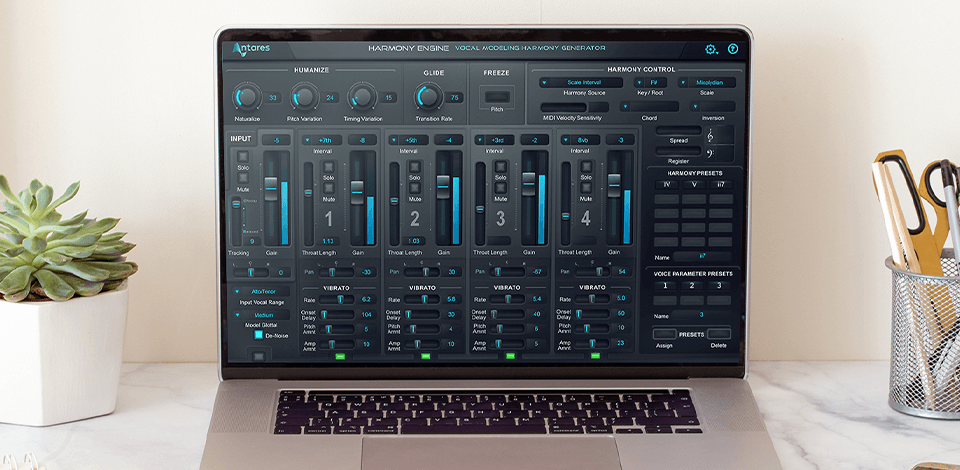Click the Assign presets button
This screenshot has height=470, width=960.
pyautogui.click(x=664, y=334)
